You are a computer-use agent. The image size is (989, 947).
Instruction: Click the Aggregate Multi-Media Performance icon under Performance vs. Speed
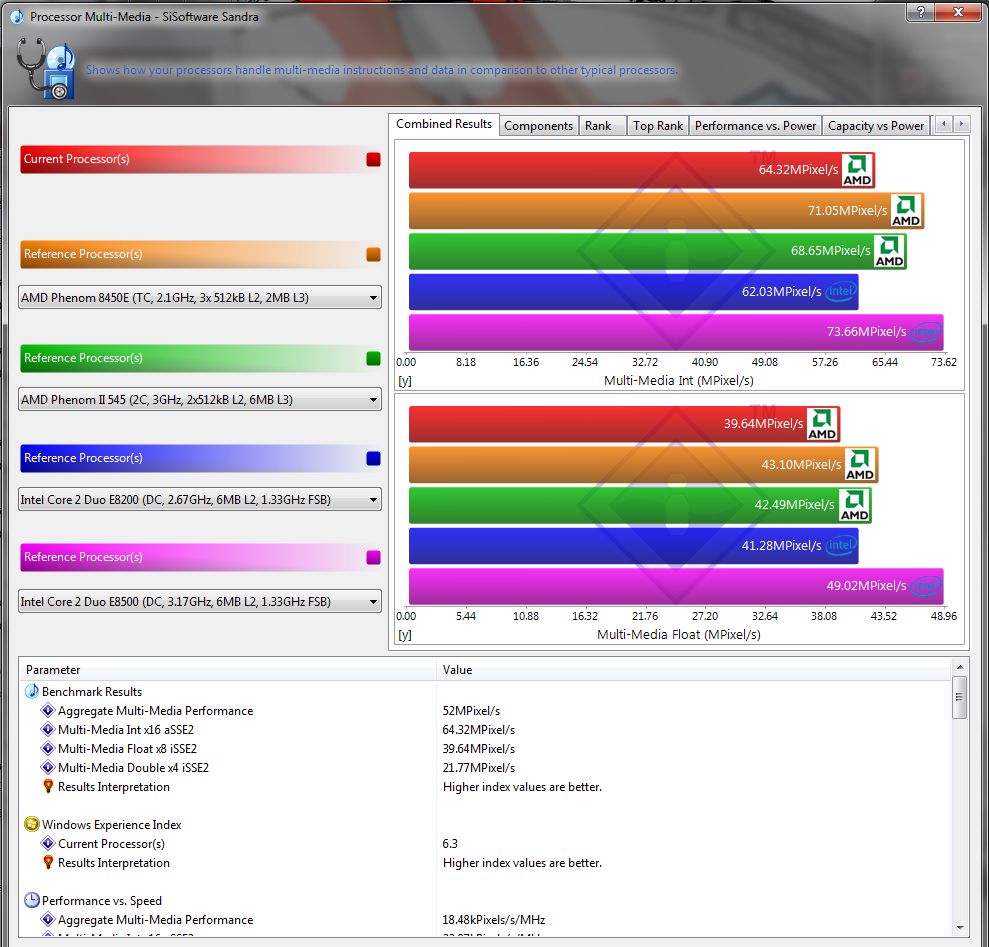tap(48, 919)
